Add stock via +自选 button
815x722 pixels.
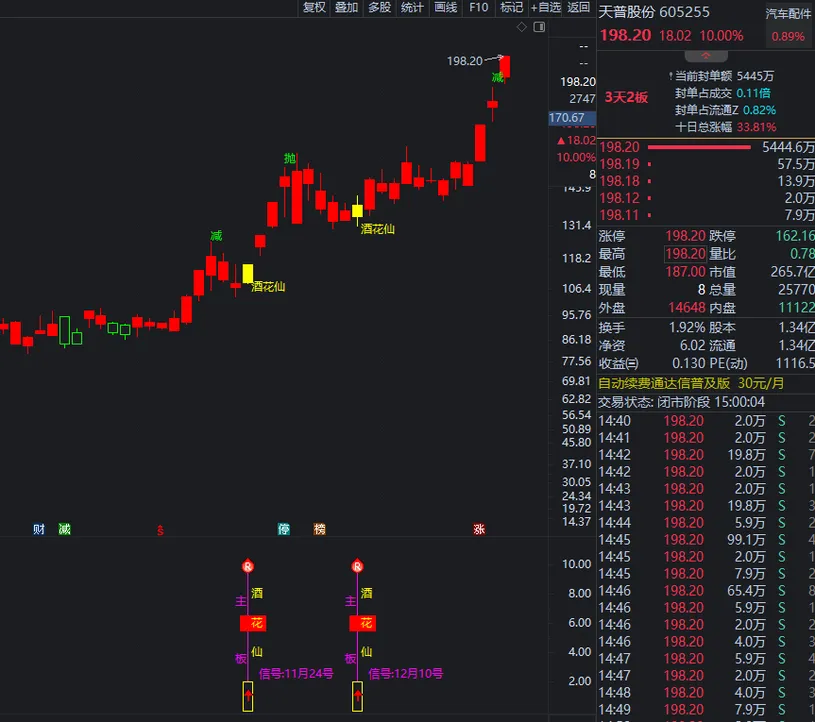pos(546,8)
